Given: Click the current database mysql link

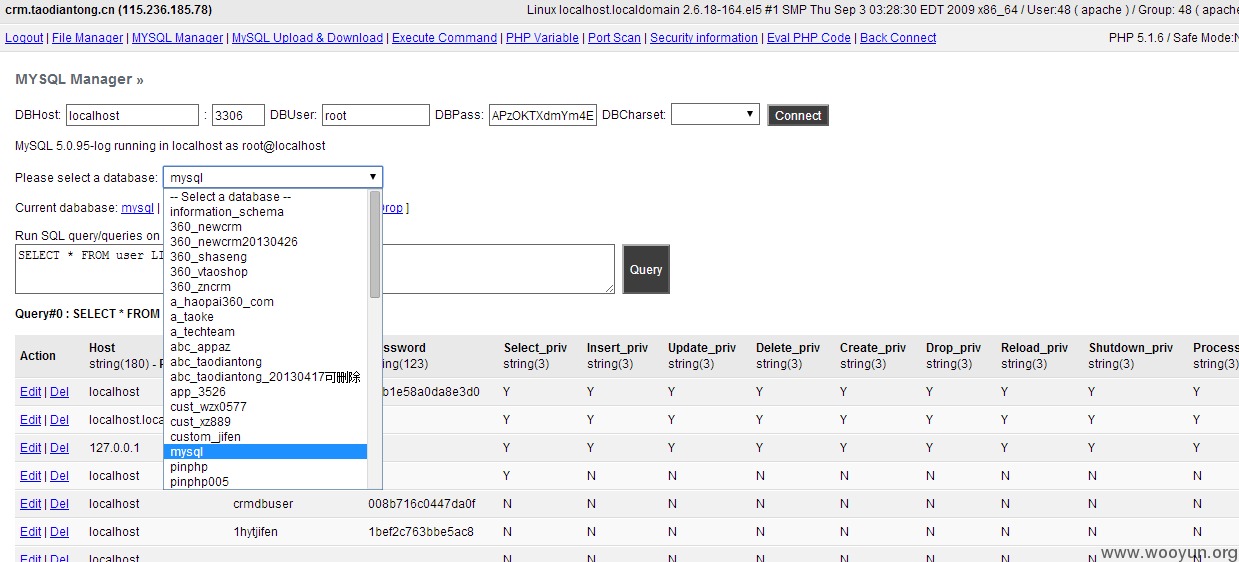Looking at the screenshot, I should click(x=138, y=208).
